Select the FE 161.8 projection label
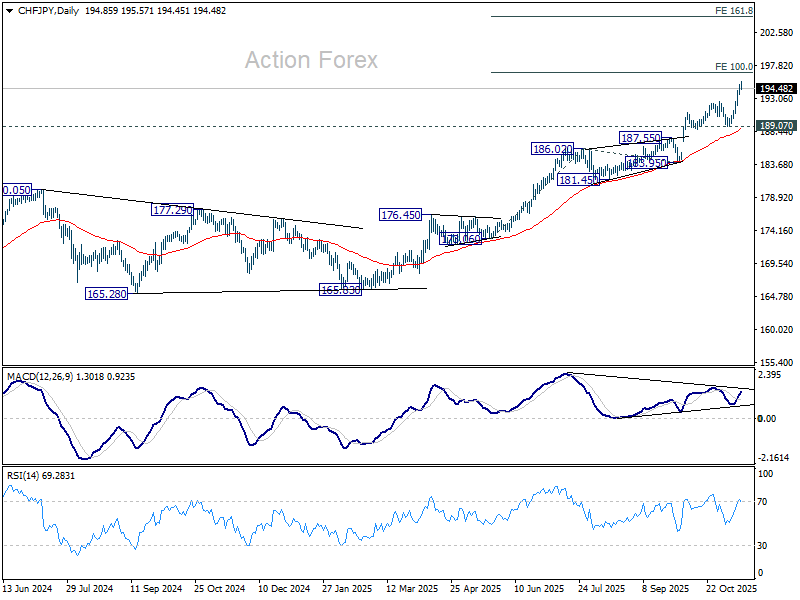Viewport: 800px width, 600px height. tap(734, 10)
